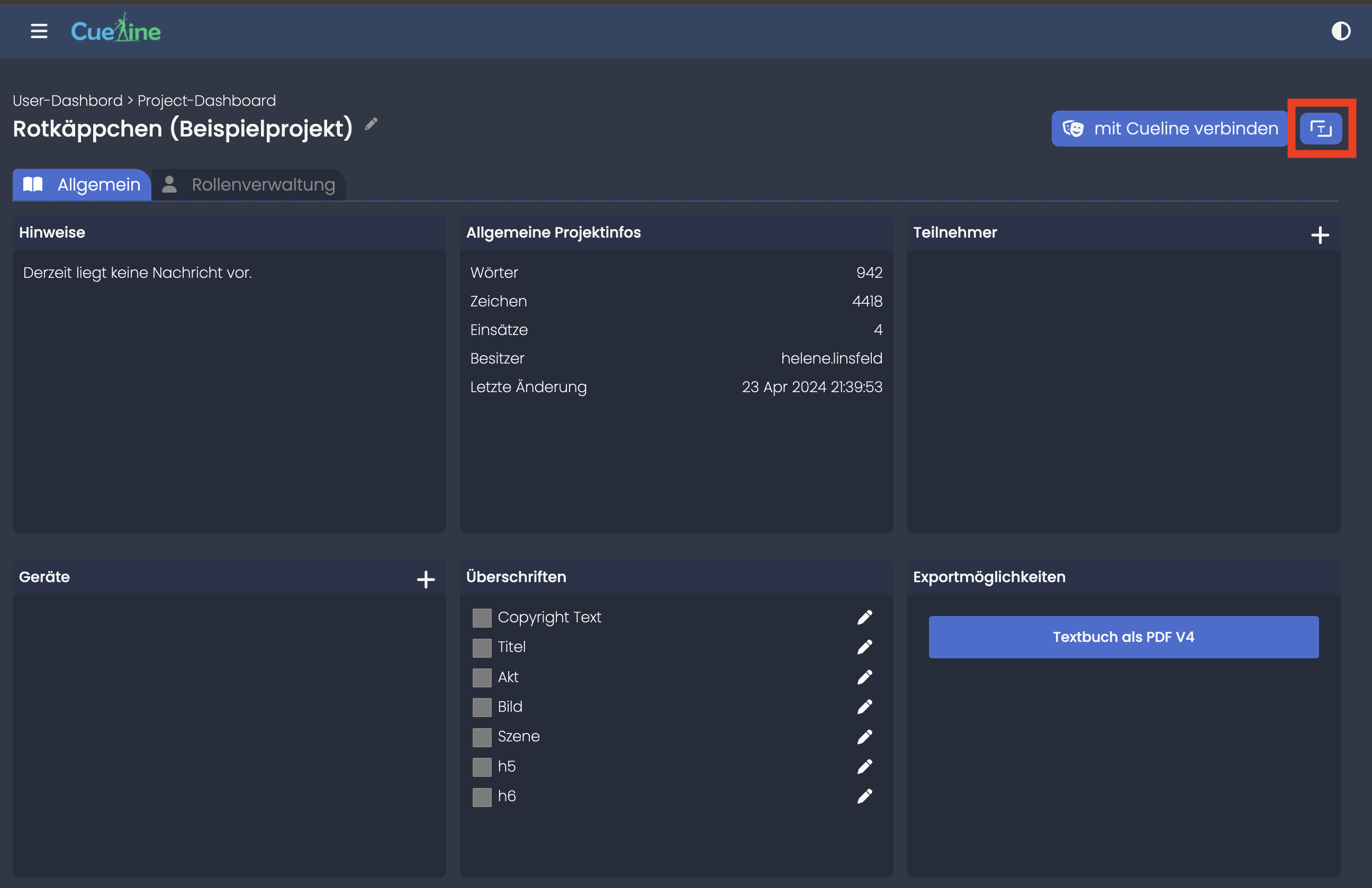Edit the Akt heading pencil

pyautogui.click(x=864, y=676)
